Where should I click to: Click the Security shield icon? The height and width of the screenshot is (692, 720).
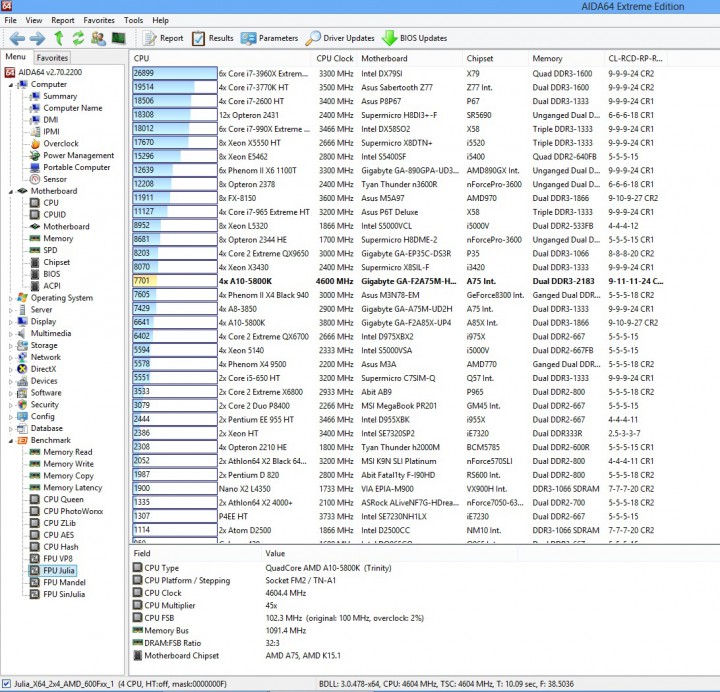coord(22,405)
